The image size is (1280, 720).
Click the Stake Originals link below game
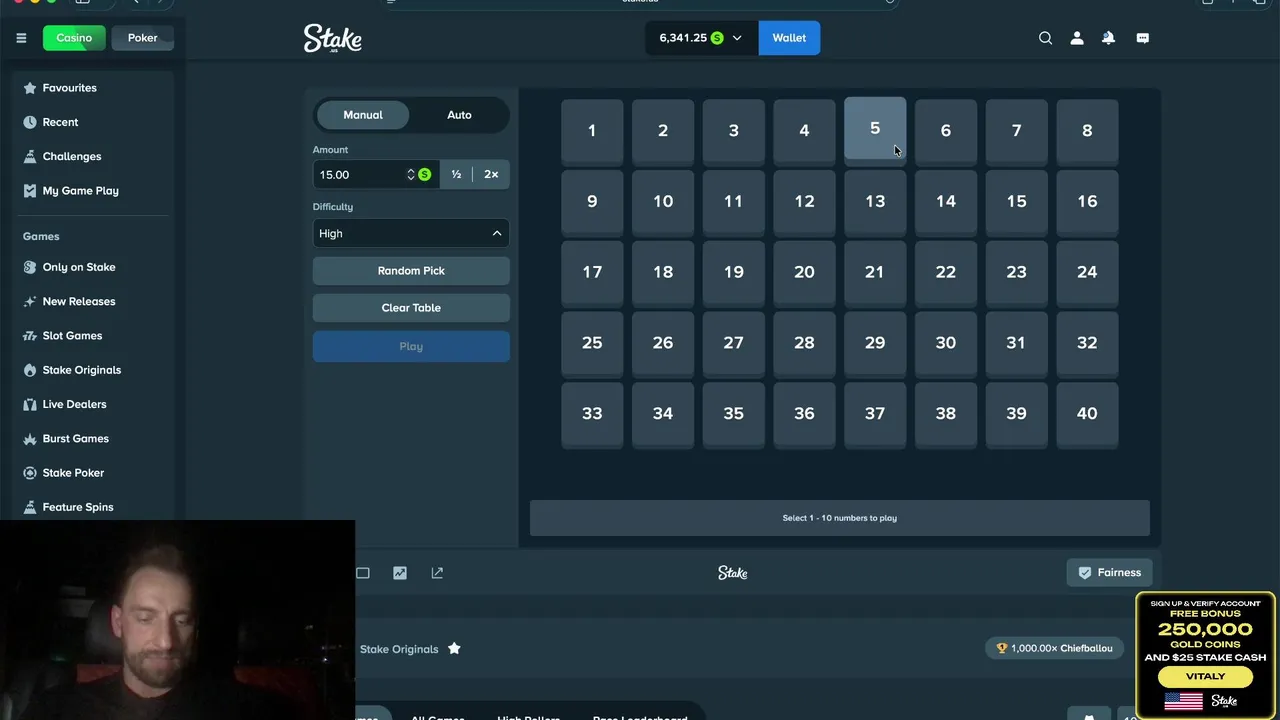point(399,649)
